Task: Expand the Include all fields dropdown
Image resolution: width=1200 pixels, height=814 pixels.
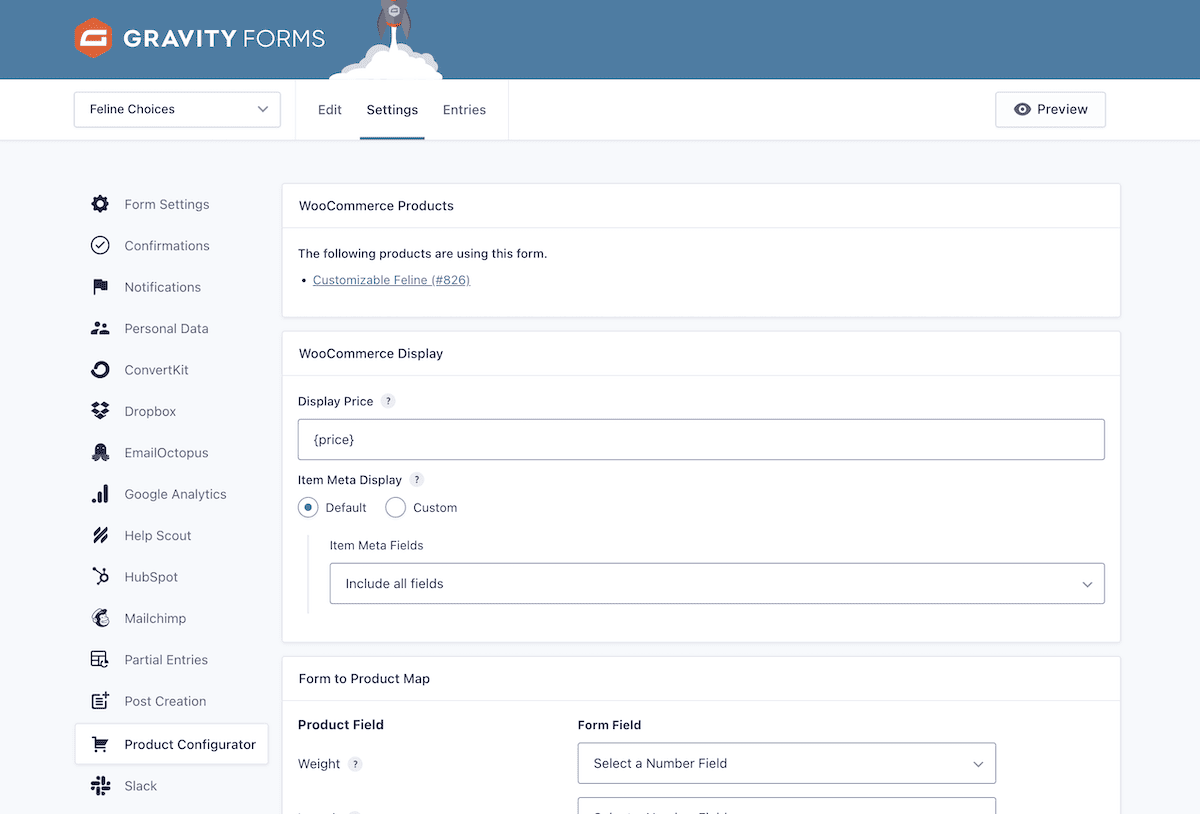Action: (717, 583)
